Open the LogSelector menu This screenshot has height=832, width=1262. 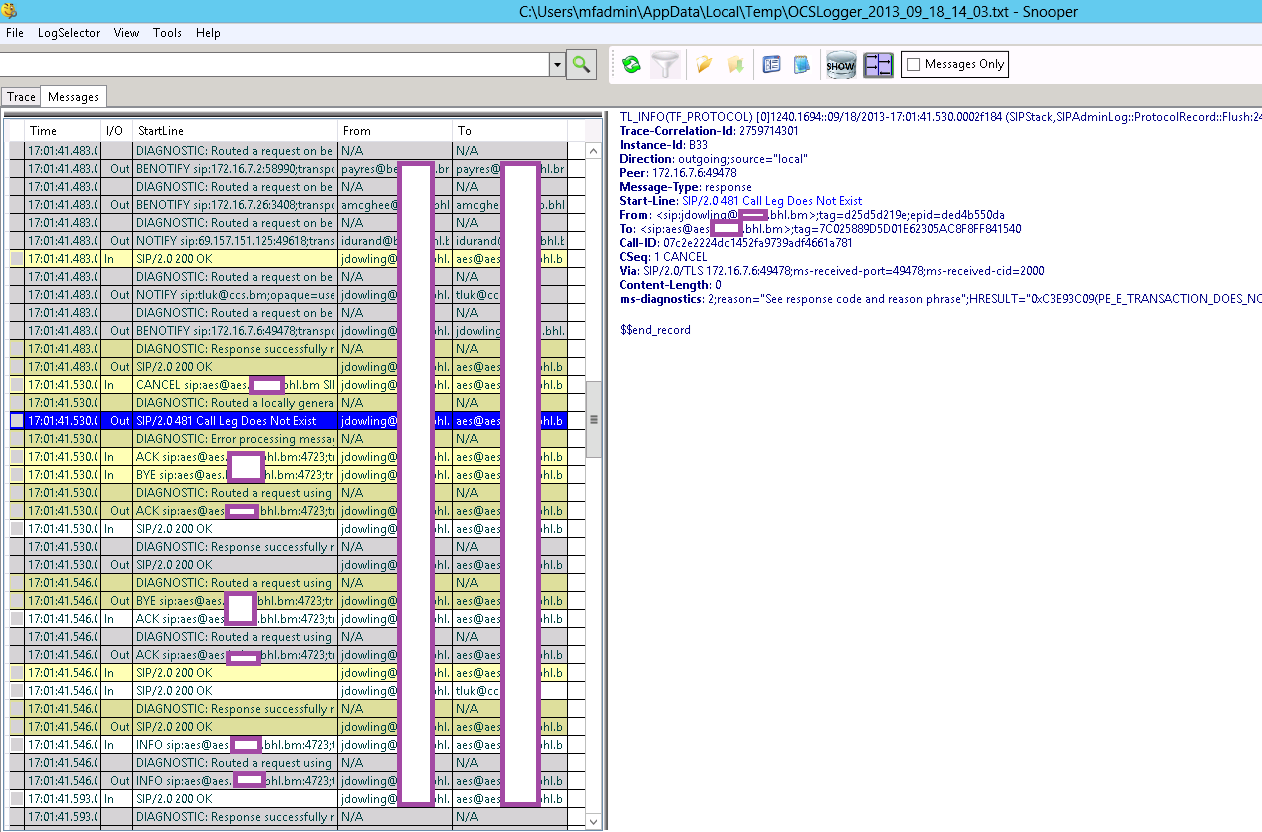click(69, 33)
